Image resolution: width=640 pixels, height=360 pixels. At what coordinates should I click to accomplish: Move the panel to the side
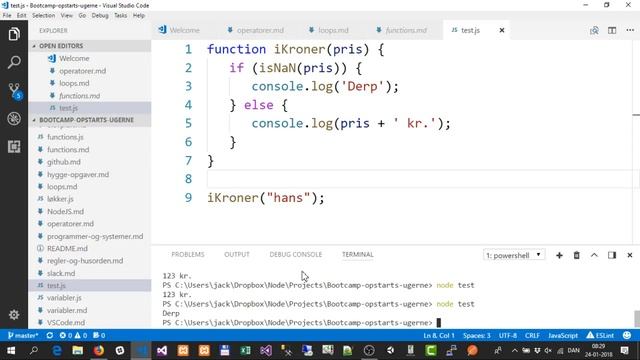tap(612, 255)
